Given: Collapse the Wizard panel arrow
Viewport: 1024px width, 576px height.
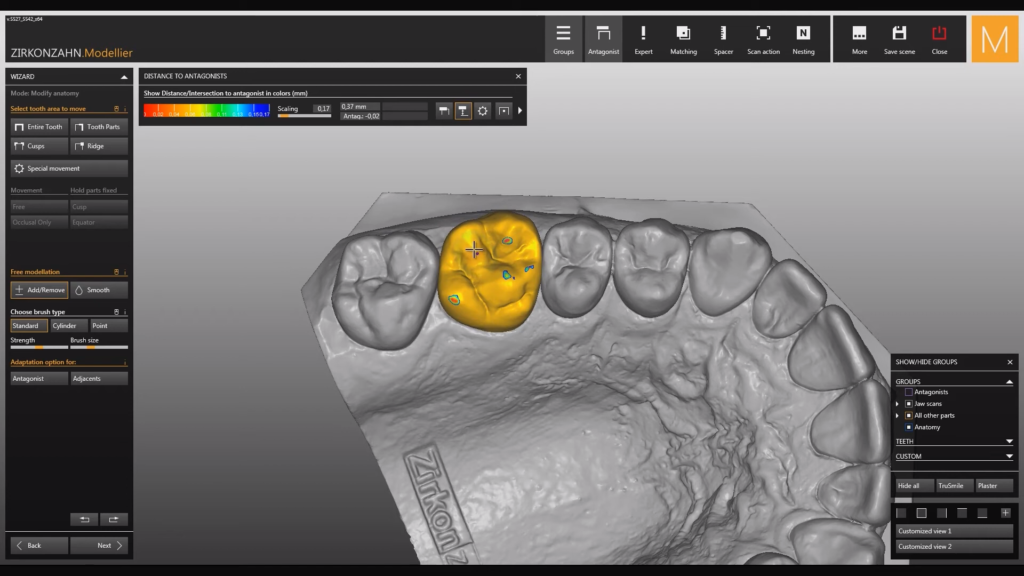Looking at the screenshot, I should pos(123,76).
